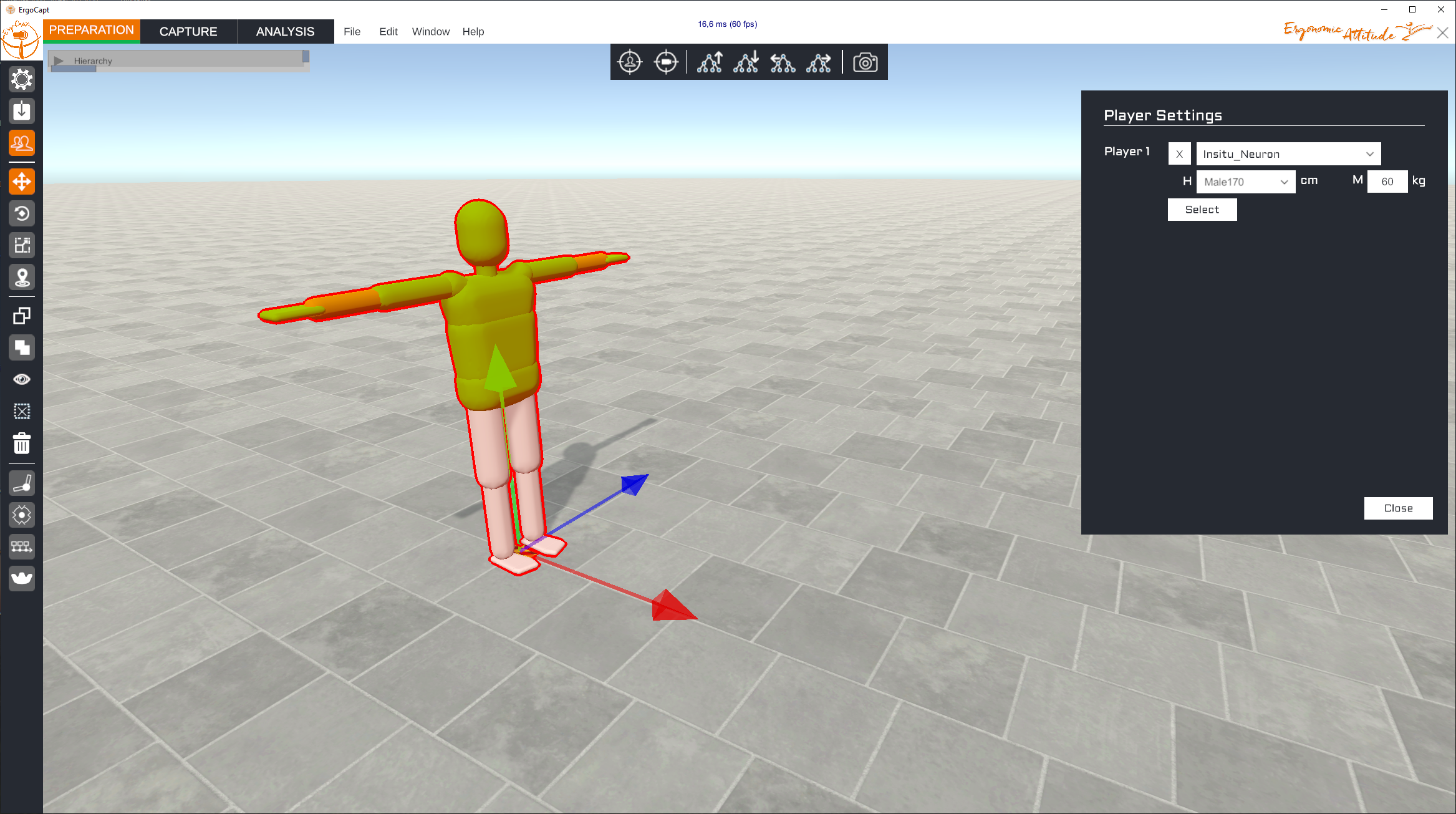The height and width of the screenshot is (814, 1456).
Task: Select the rotate tool icon
Action: [22, 213]
